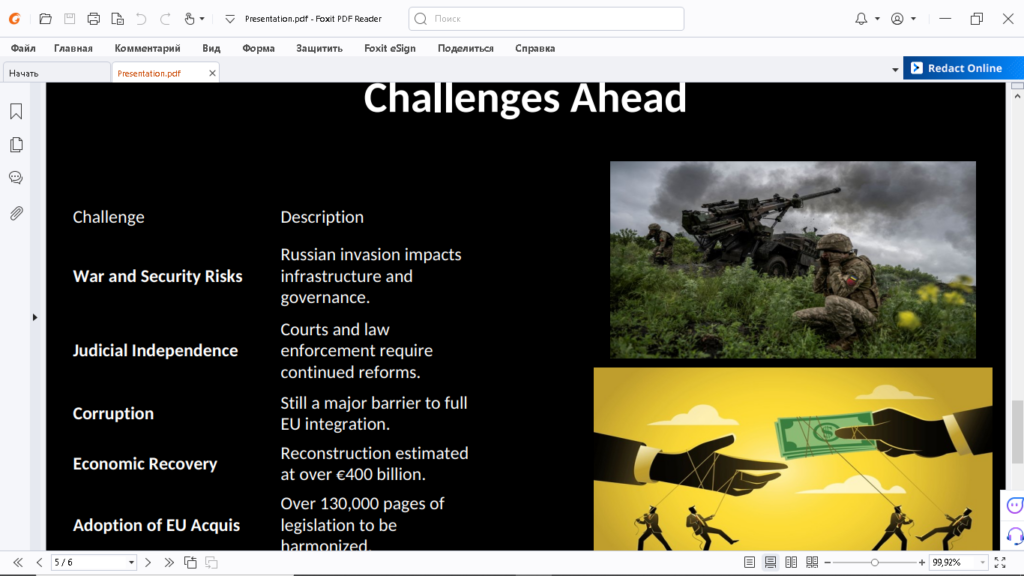Enable continuous page scrolling view

(771, 563)
